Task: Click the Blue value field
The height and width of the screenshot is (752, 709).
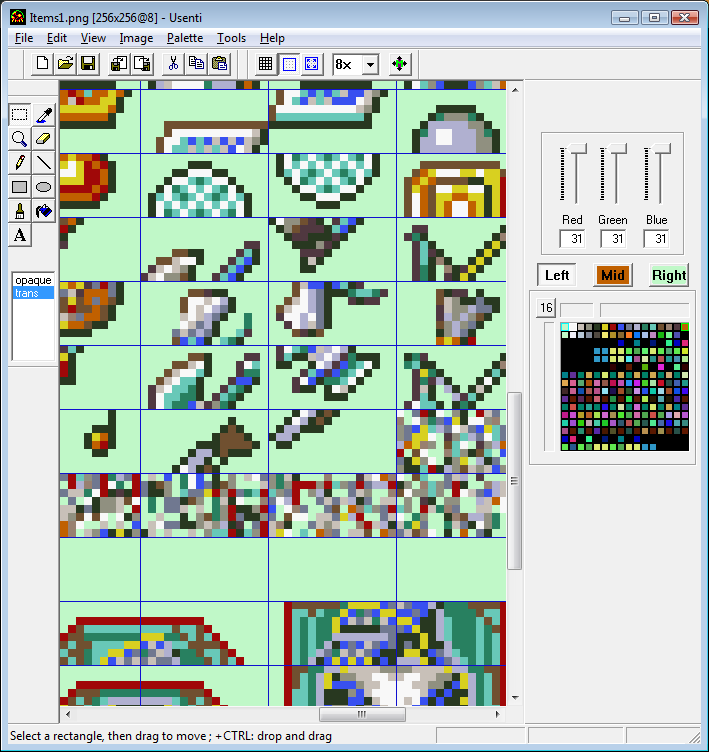Action: (656, 239)
